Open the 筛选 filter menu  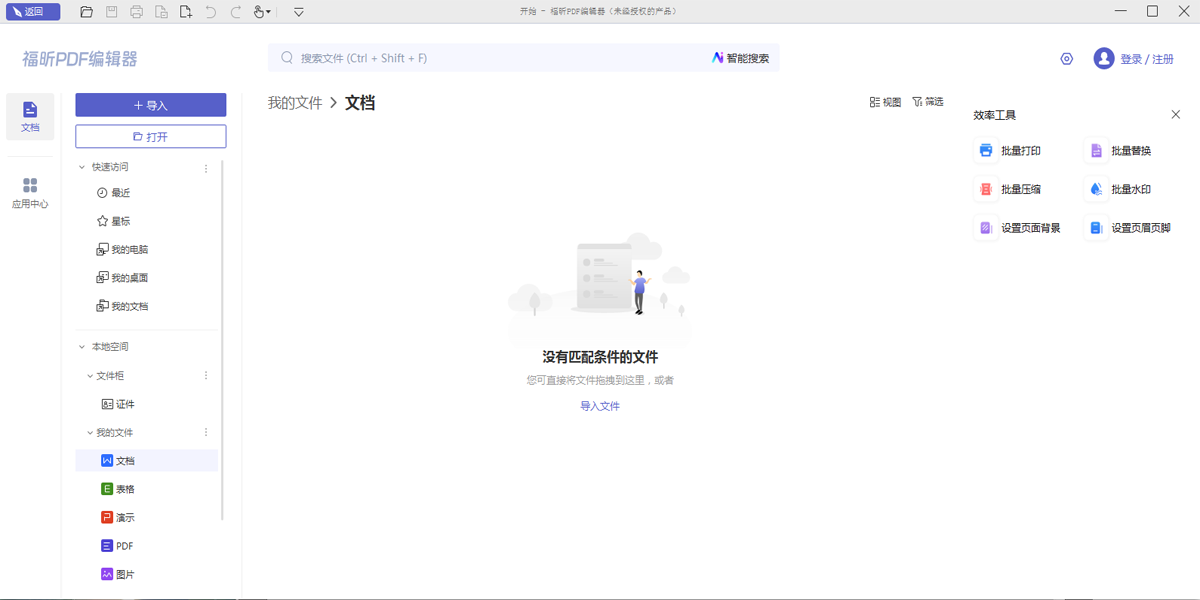(x=927, y=101)
